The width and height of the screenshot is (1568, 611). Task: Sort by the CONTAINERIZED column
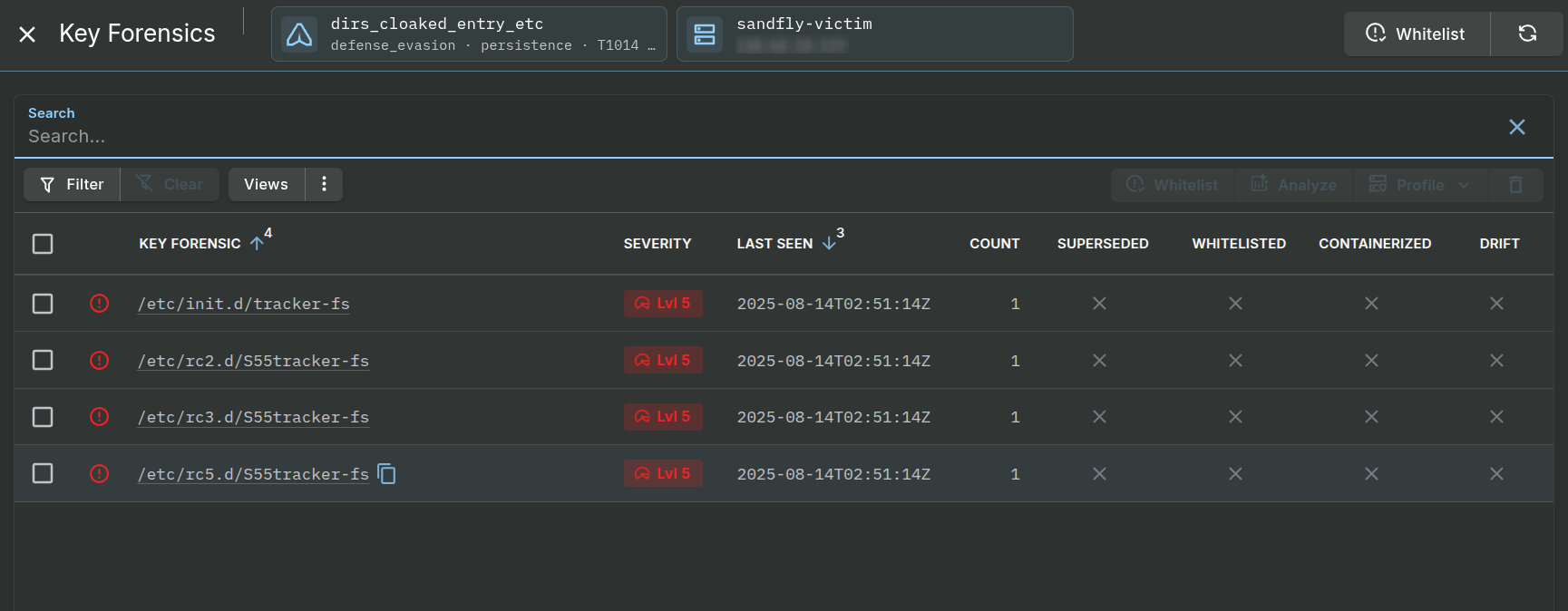(x=1375, y=244)
